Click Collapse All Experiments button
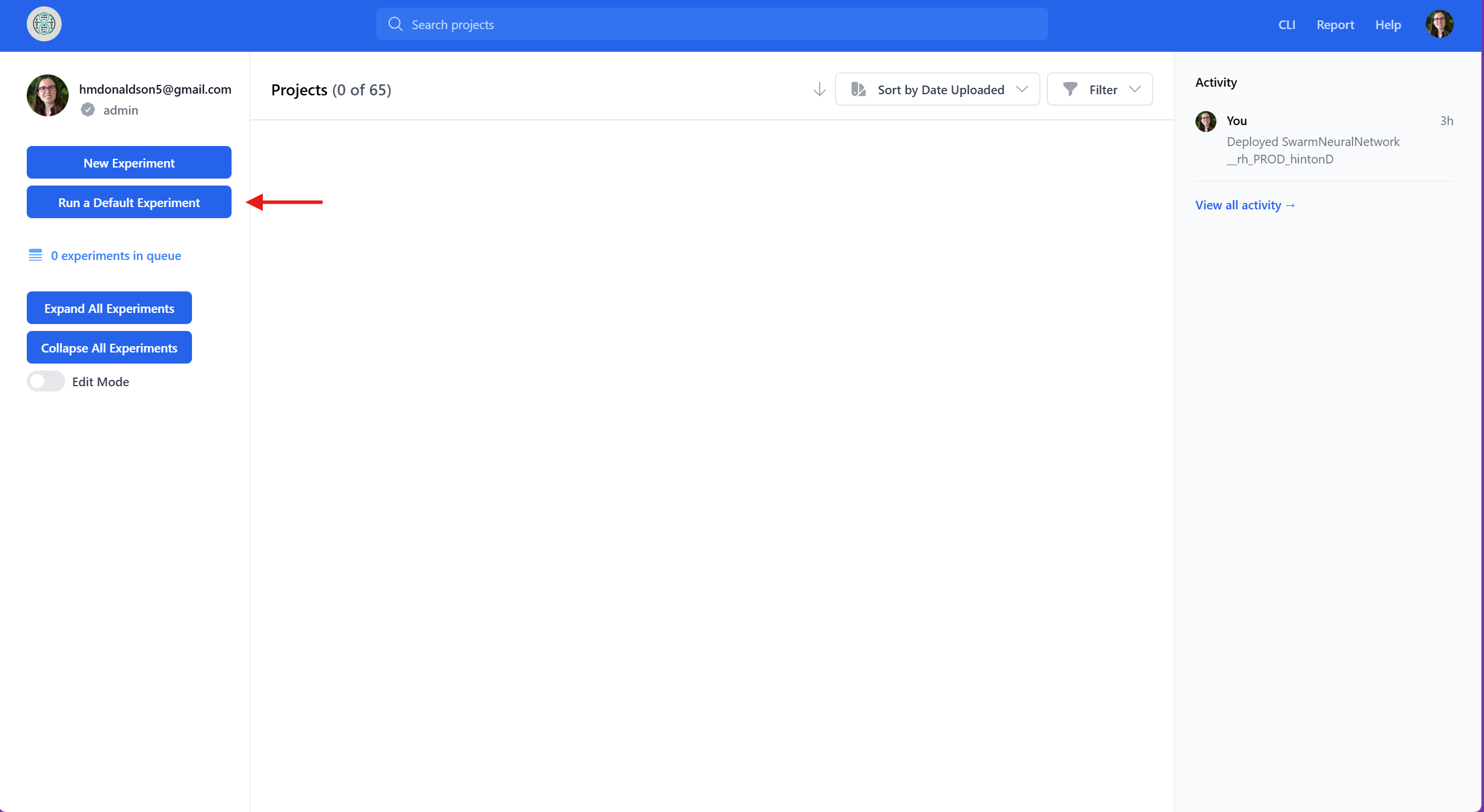Image resolution: width=1484 pixels, height=812 pixels. [x=109, y=347]
